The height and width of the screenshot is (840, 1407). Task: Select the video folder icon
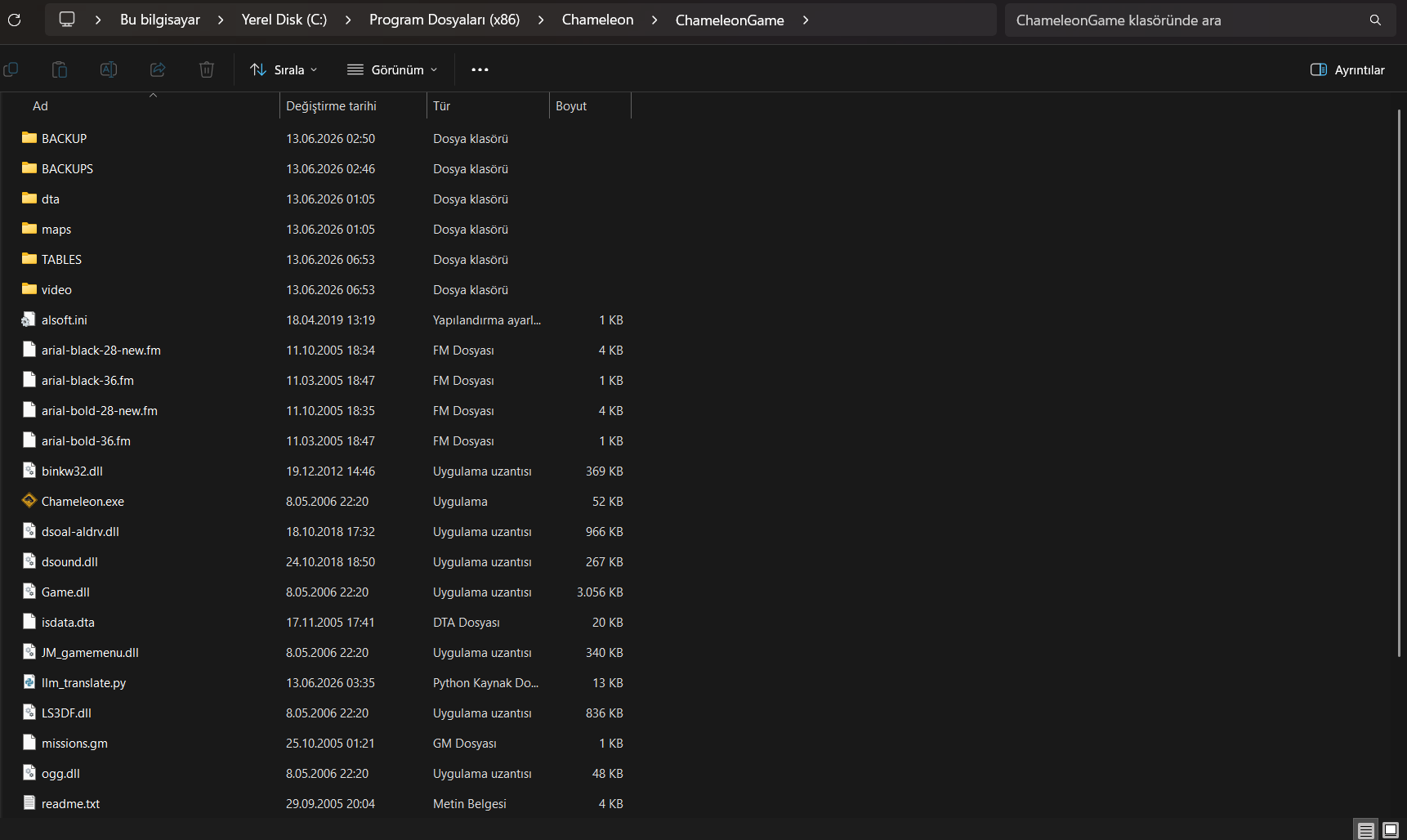[x=29, y=289]
